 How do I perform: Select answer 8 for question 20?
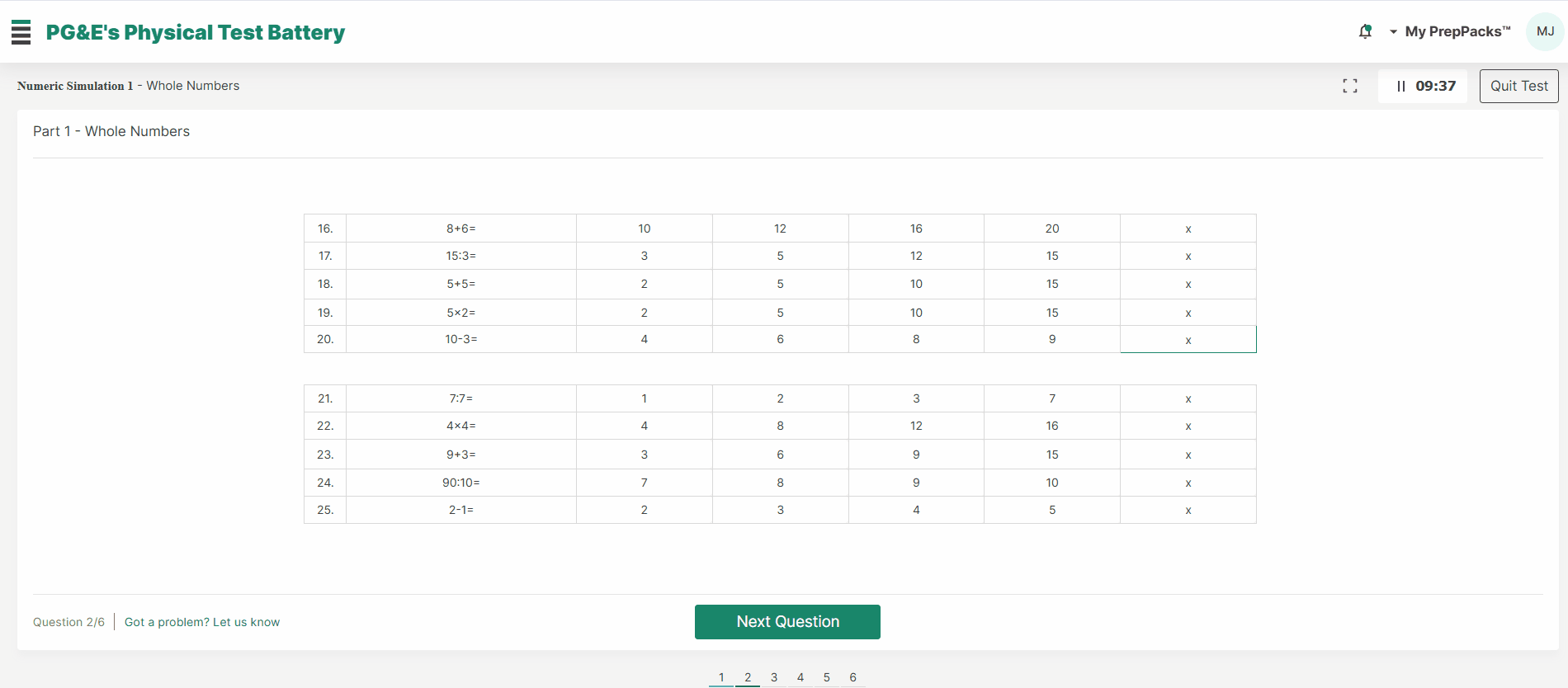coord(916,339)
